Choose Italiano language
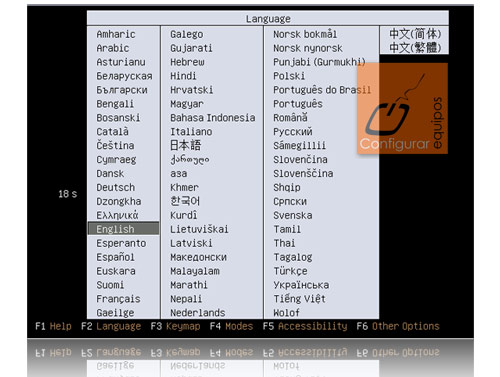This screenshot has width=500, height=377. pyautogui.click(x=191, y=132)
